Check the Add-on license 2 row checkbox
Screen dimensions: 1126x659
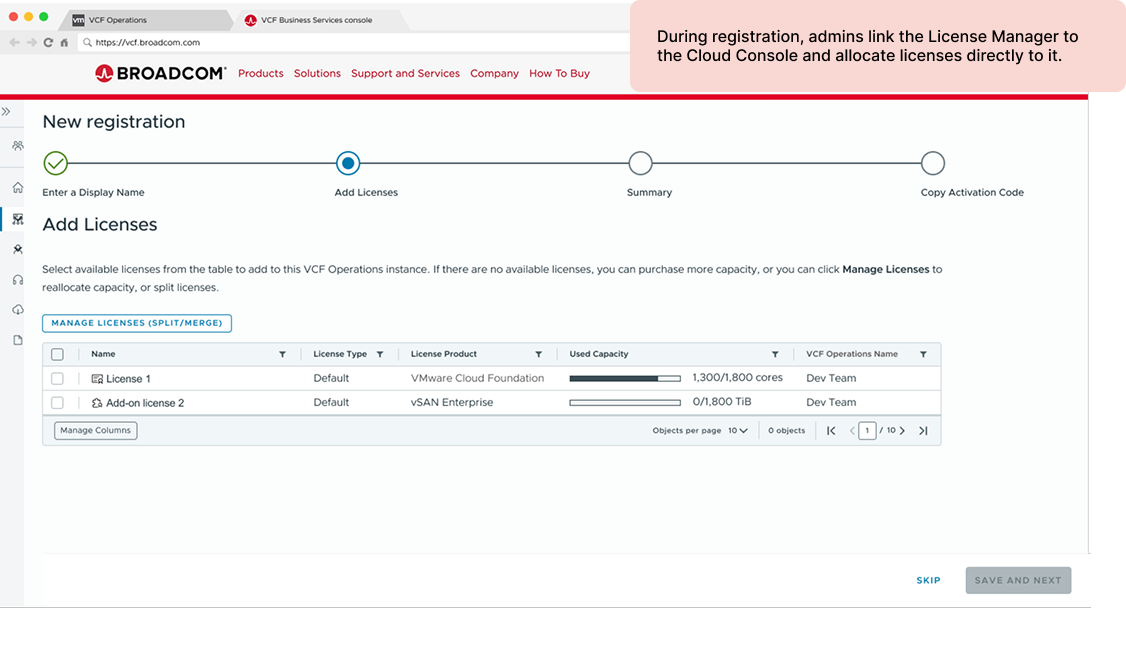pyautogui.click(x=57, y=403)
